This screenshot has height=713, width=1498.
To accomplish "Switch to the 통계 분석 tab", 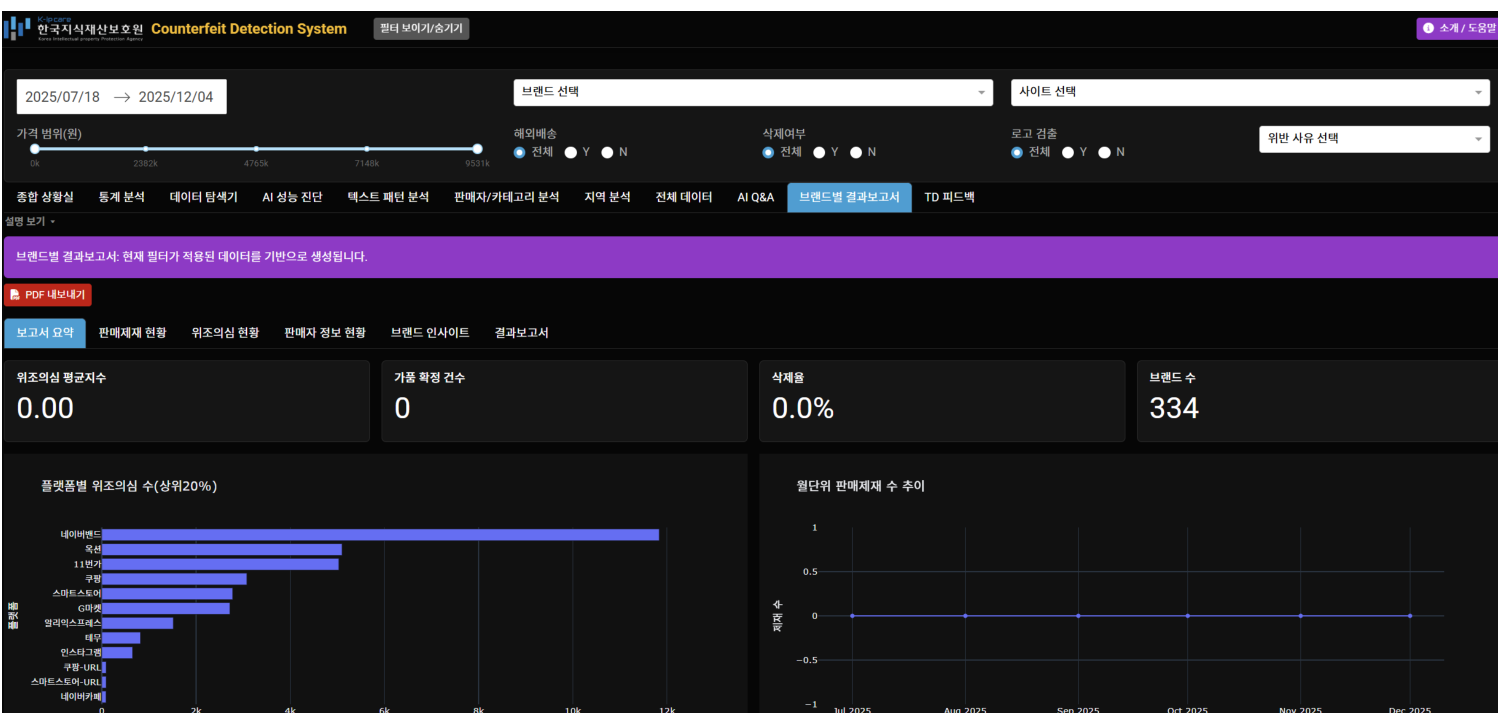I will [120, 197].
